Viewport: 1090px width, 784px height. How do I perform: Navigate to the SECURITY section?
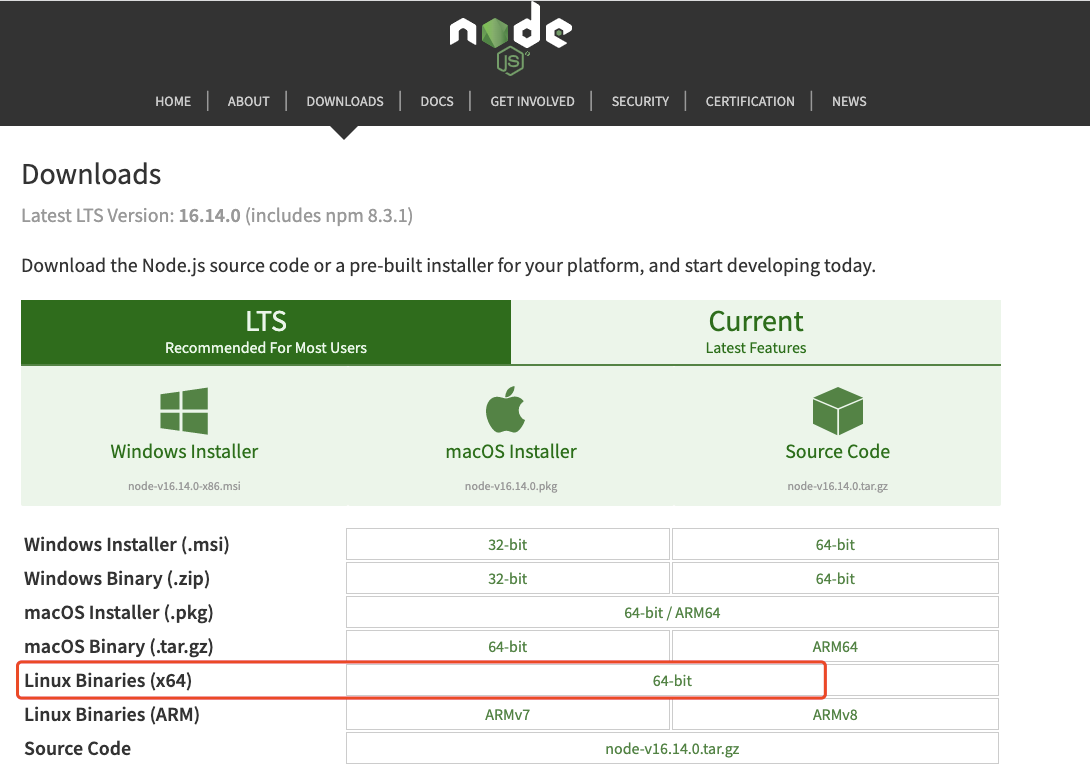tap(640, 101)
